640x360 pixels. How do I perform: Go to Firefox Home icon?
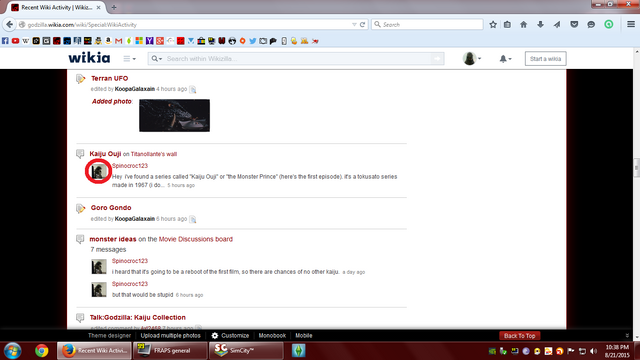click(x=524, y=24)
